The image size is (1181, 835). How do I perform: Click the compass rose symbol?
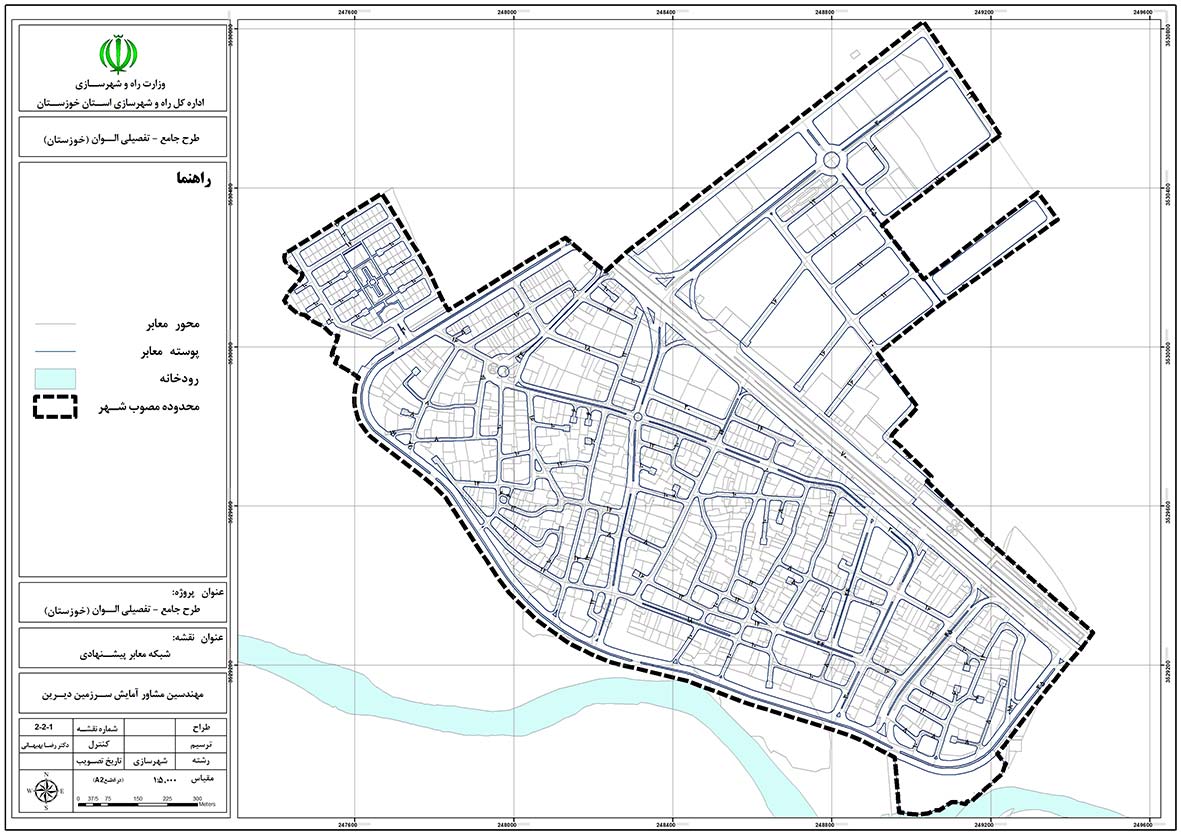[x=46, y=791]
